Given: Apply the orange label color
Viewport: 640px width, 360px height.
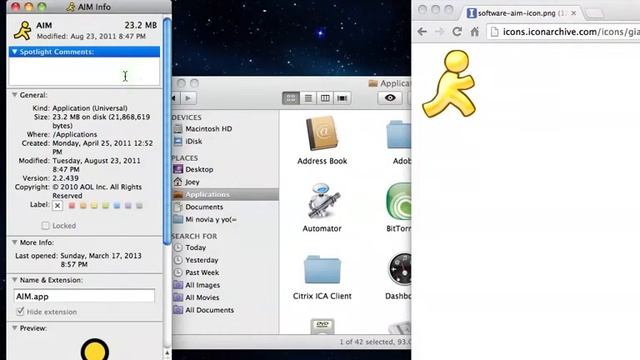Looking at the screenshot, I should [83, 206].
